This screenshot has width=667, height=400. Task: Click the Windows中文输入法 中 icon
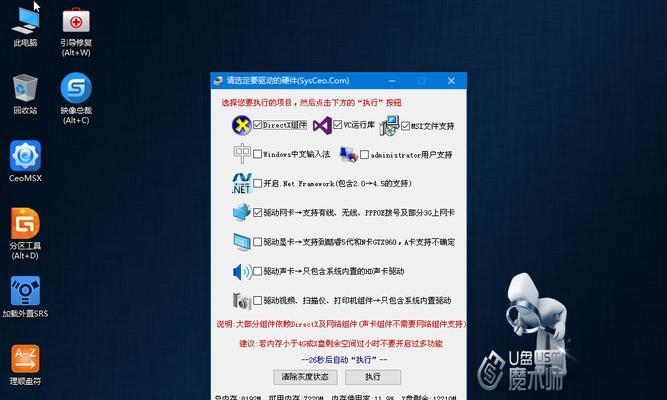pos(242,154)
